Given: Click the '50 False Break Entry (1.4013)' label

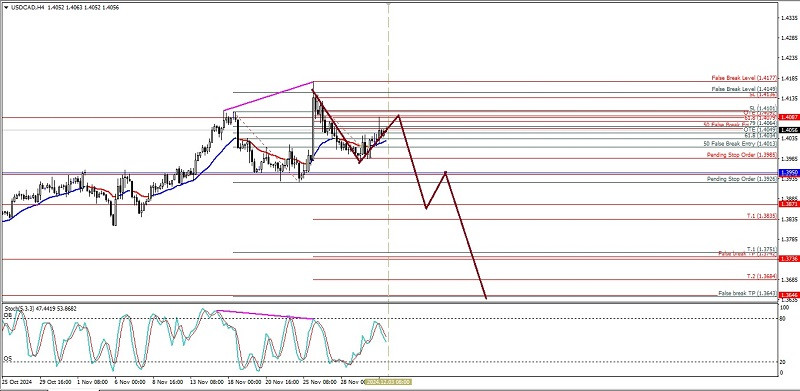Looking at the screenshot, I should click(740, 144).
